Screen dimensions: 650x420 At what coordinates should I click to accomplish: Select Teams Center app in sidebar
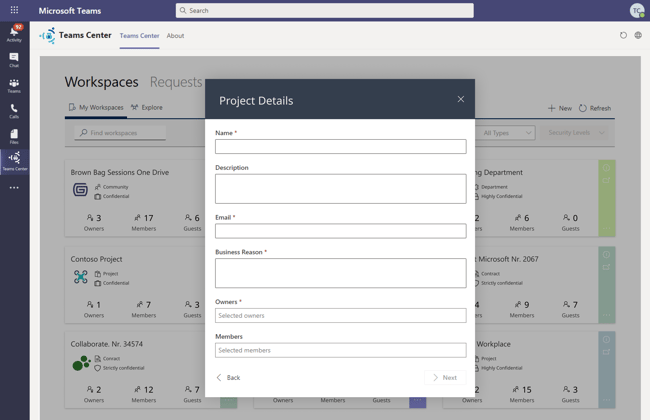click(15, 161)
